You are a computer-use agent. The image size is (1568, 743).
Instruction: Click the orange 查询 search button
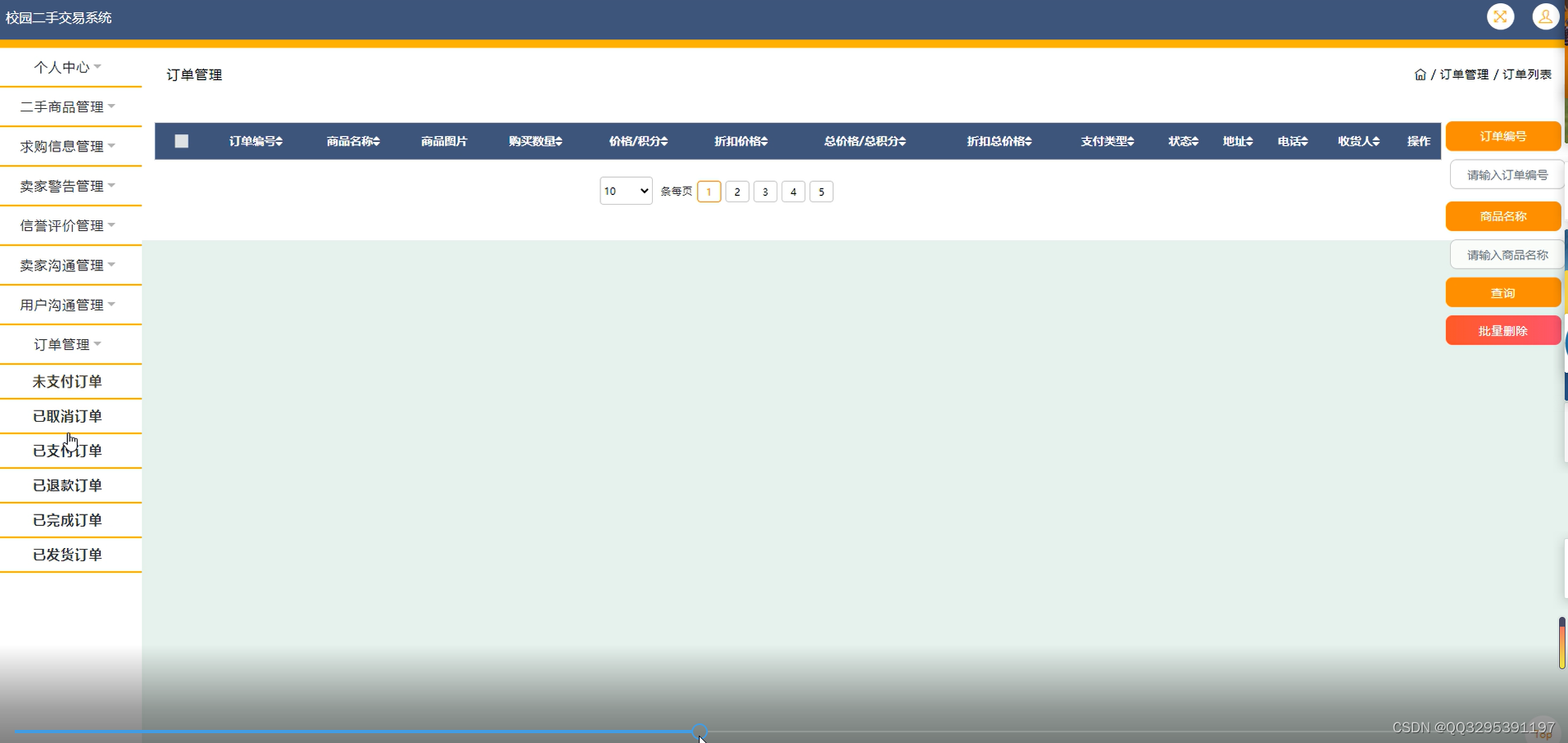tap(1503, 292)
